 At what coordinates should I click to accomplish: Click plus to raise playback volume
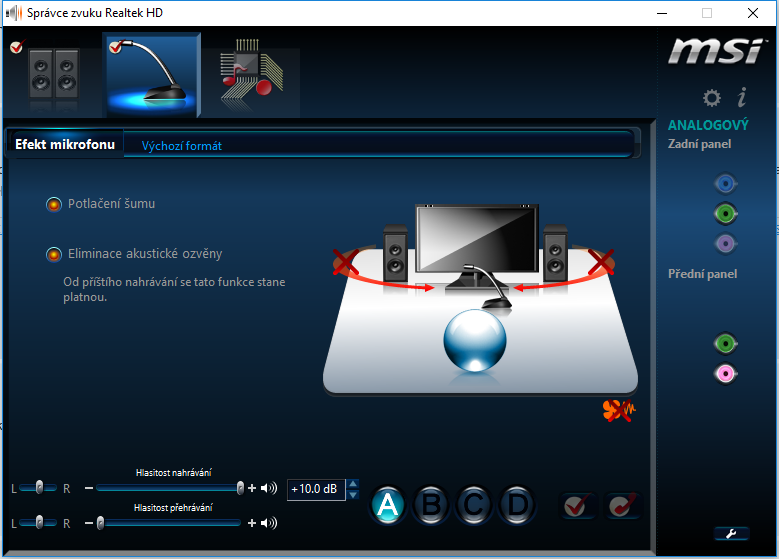coord(252,523)
